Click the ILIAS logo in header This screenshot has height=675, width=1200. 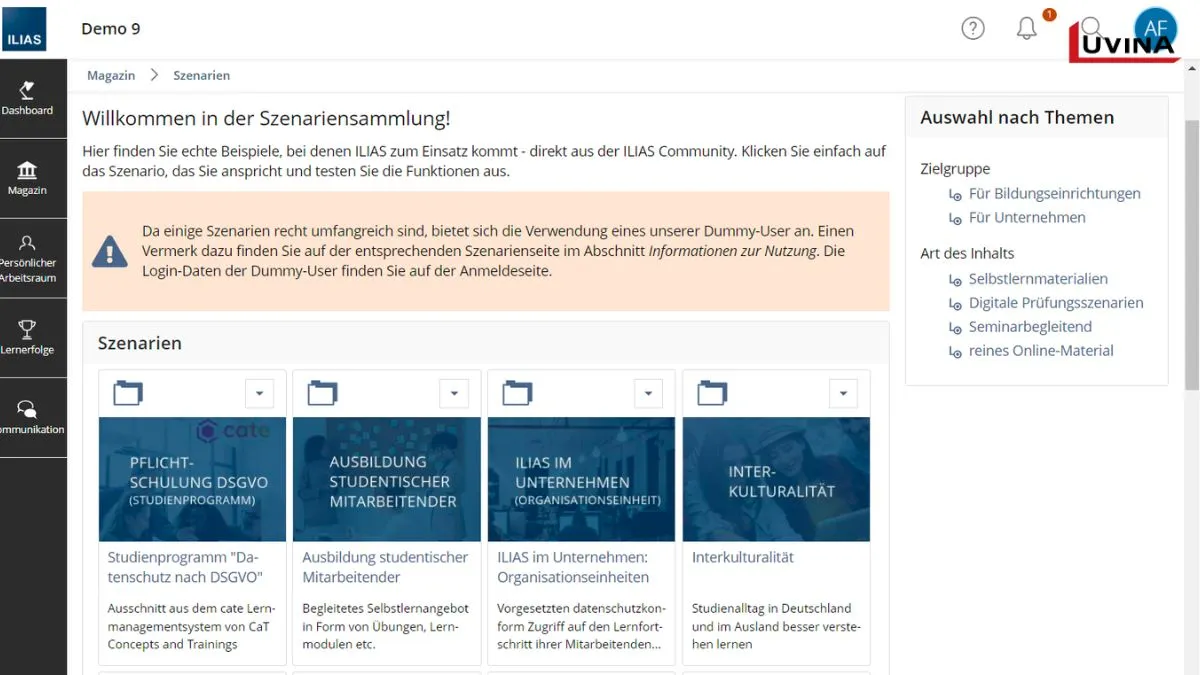[24, 29]
